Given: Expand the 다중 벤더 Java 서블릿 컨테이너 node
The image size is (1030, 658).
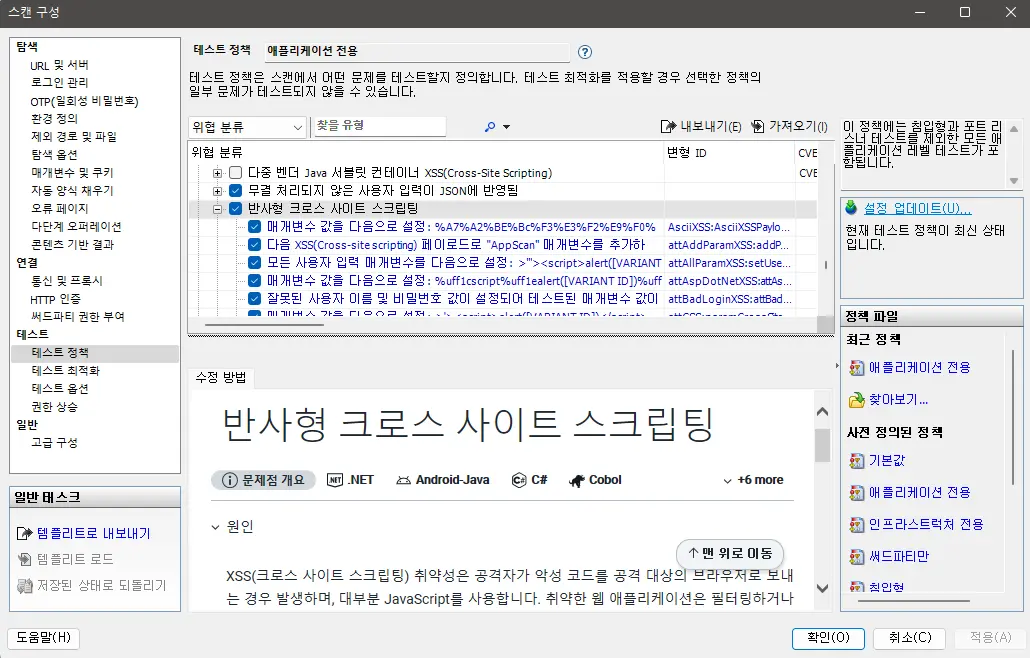Looking at the screenshot, I should [218, 171].
